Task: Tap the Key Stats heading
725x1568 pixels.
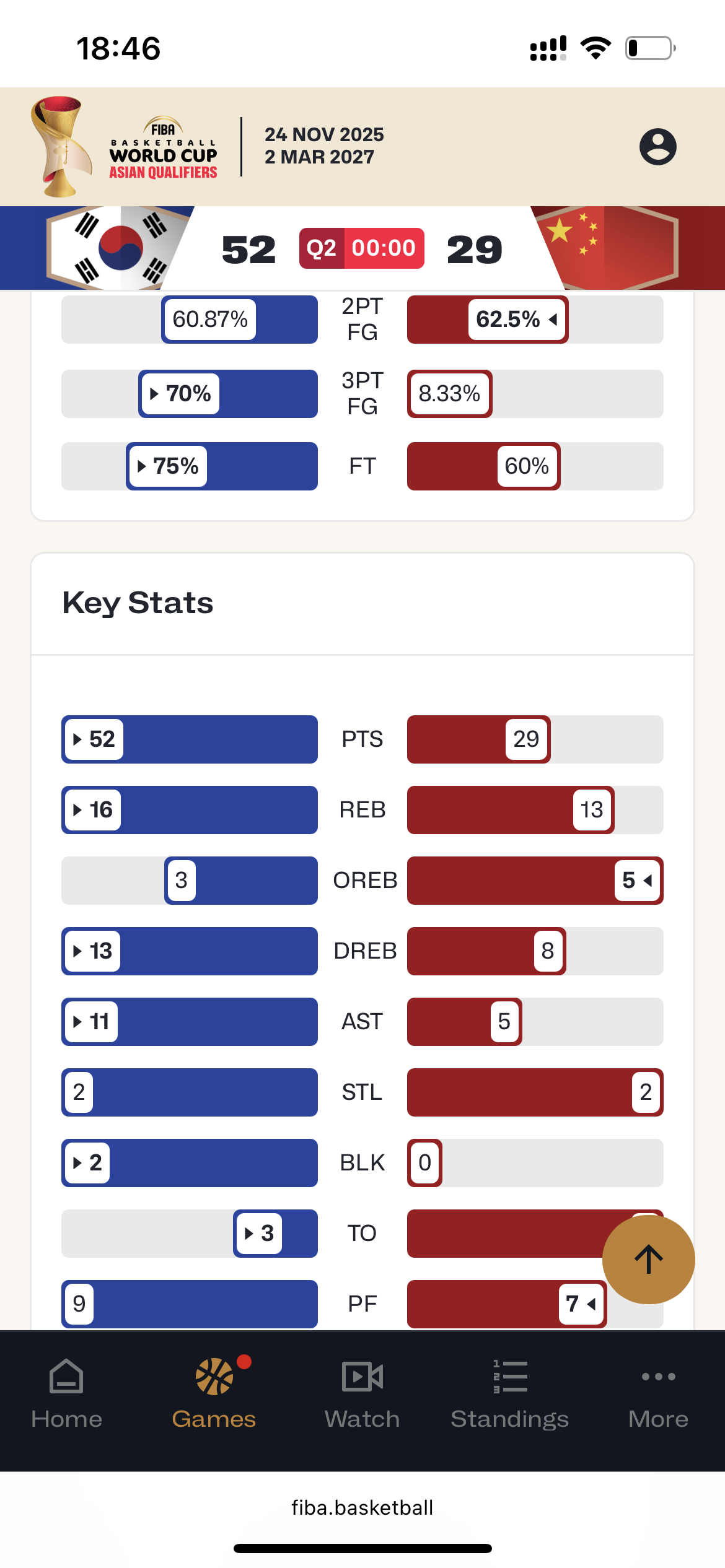Action: [x=138, y=603]
